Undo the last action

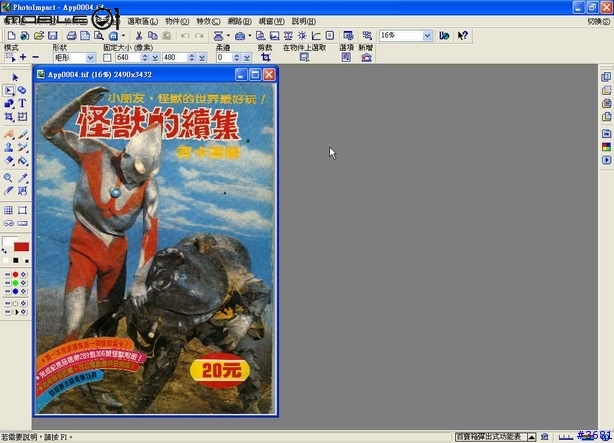(x=185, y=36)
